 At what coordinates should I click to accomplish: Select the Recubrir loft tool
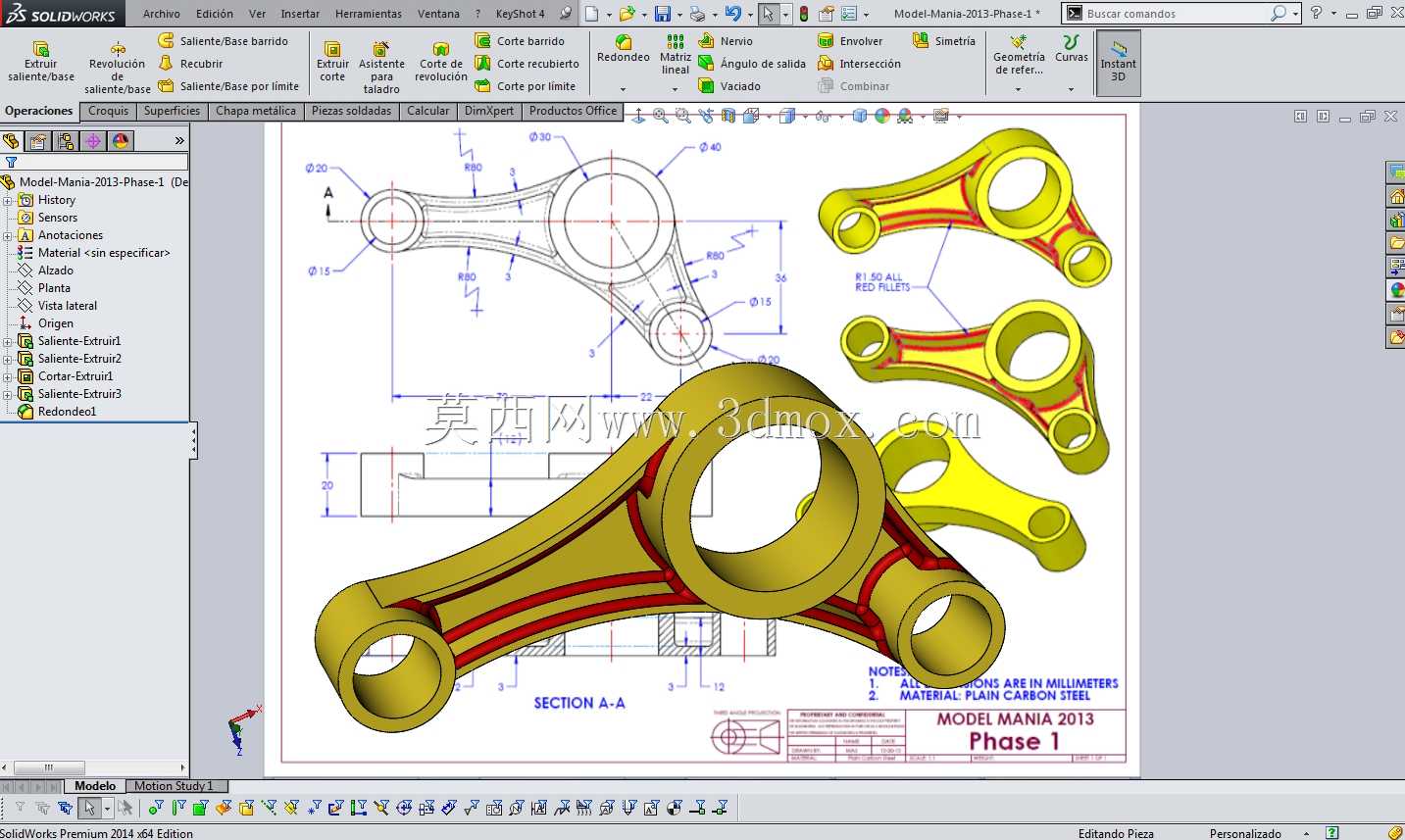tap(190, 64)
